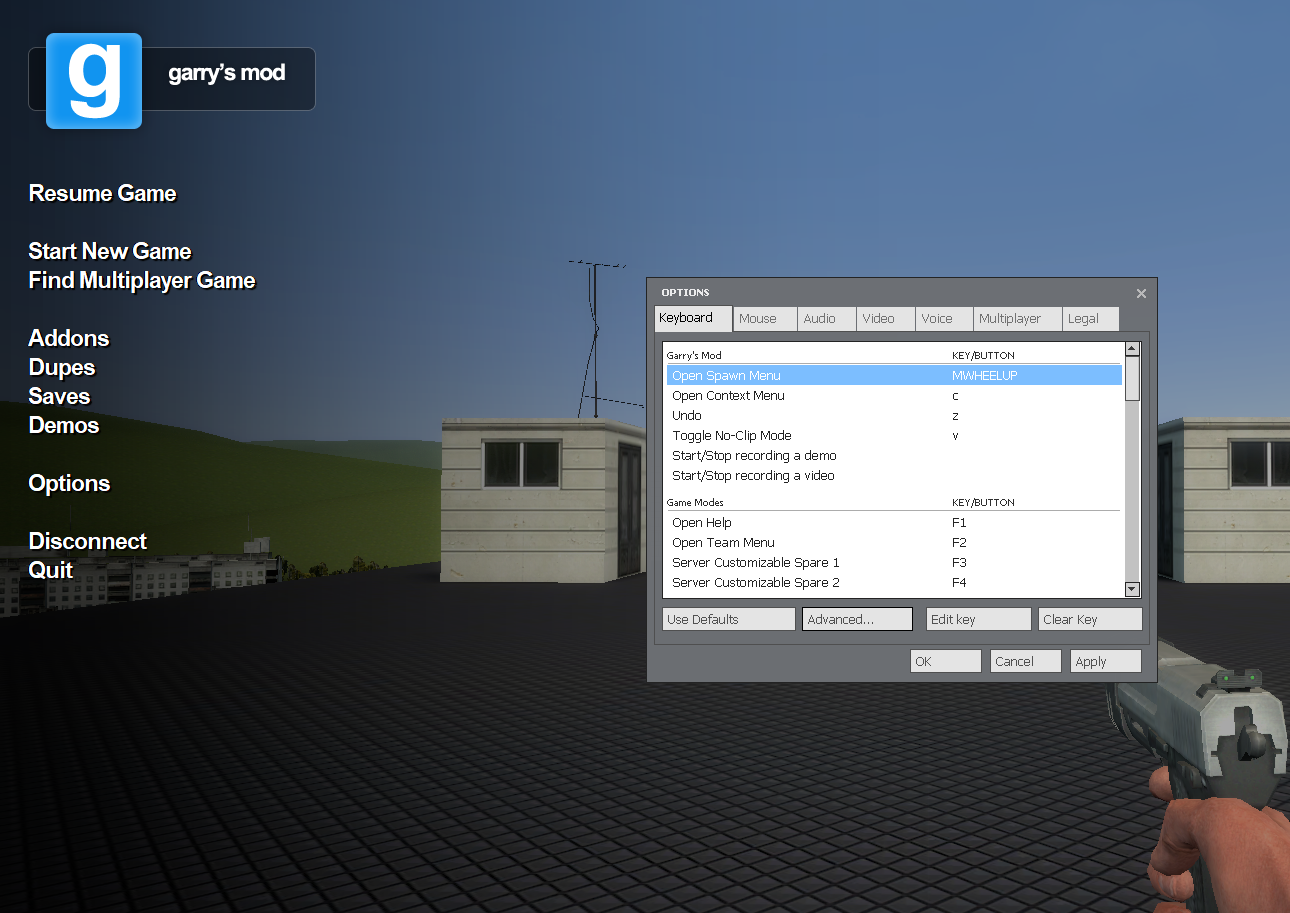
Task: Click the Clear Key button
Action: (1090, 619)
